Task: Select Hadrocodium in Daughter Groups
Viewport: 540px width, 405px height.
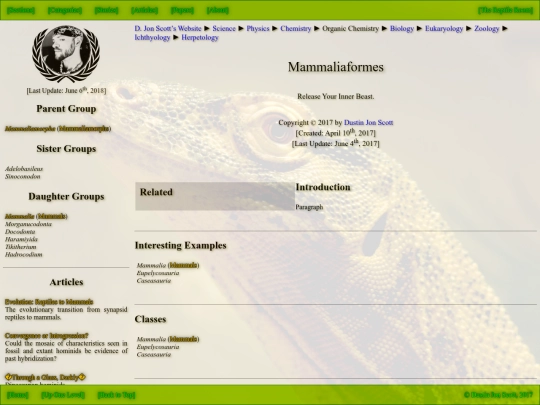Action: 23,255
